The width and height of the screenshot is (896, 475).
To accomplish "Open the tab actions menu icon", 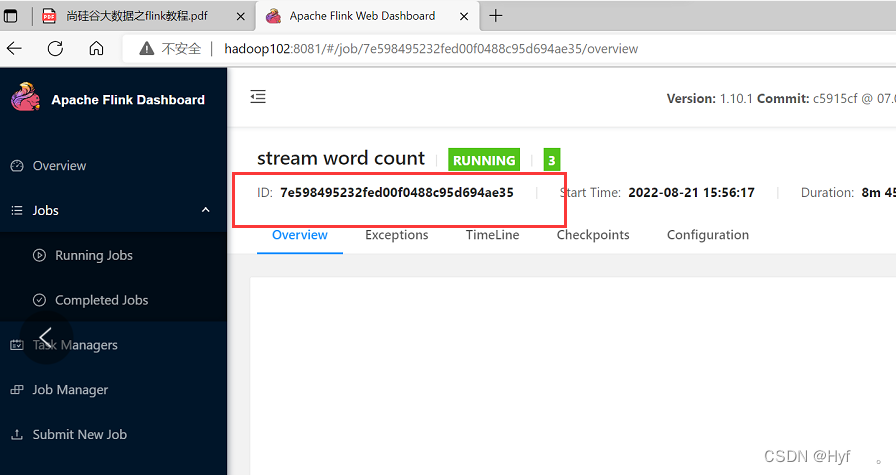I will tap(11, 16).
